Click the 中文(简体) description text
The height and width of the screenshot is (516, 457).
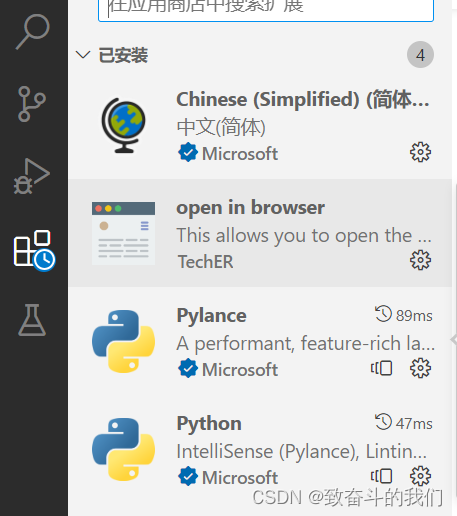tap(221, 127)
